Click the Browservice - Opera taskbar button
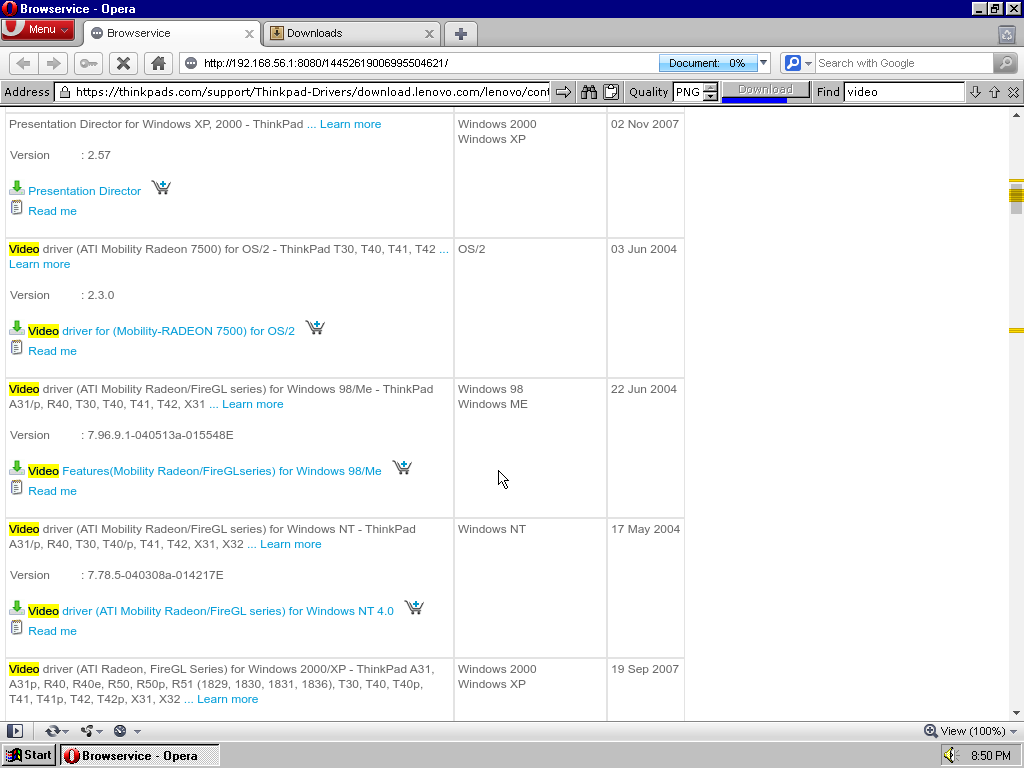Screen dimensions: 1024x768 click(x=140, y=756)
